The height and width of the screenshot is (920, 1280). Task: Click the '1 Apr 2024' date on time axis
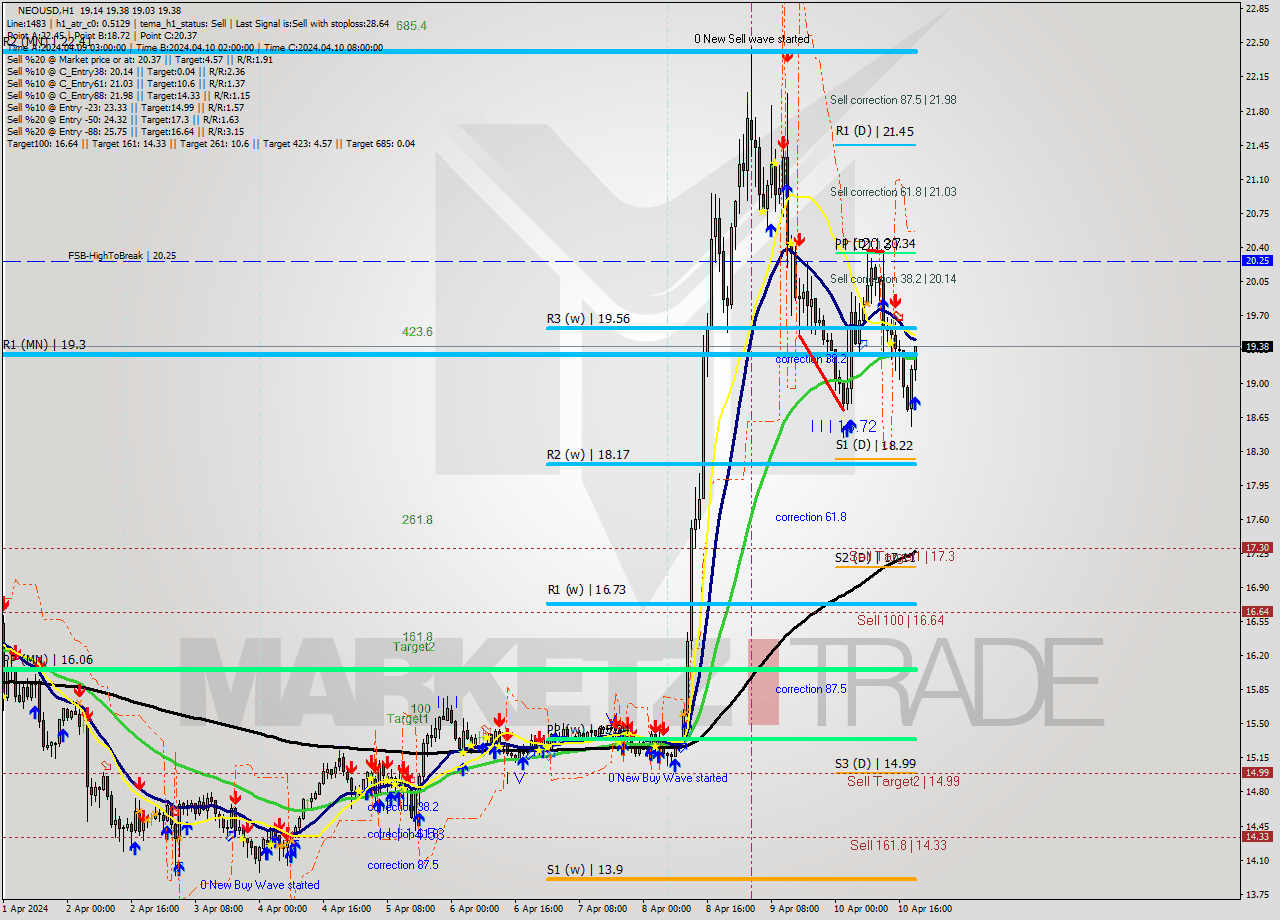click(x=23, y=909)
